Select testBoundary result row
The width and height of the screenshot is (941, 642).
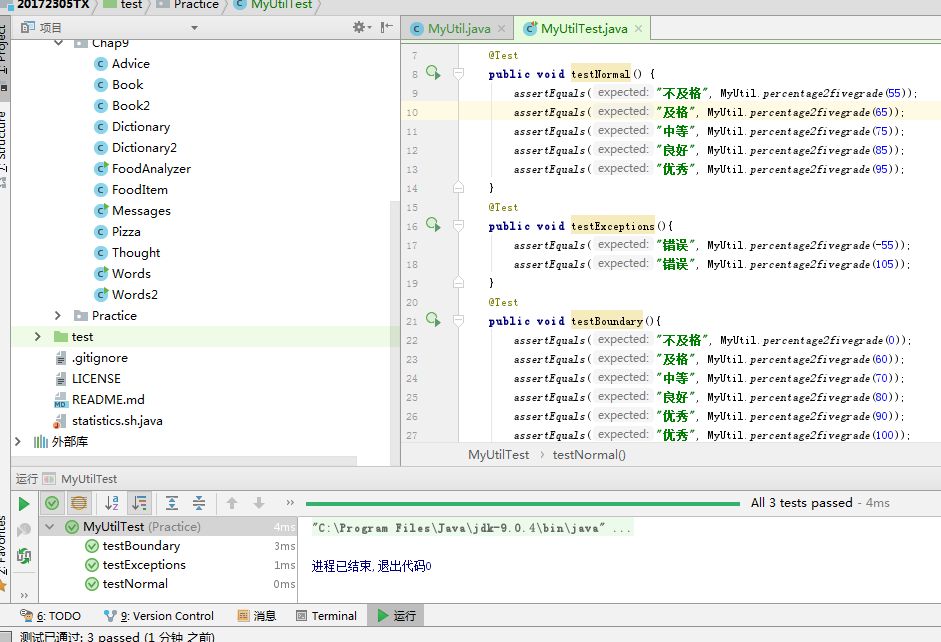(168, 546)
